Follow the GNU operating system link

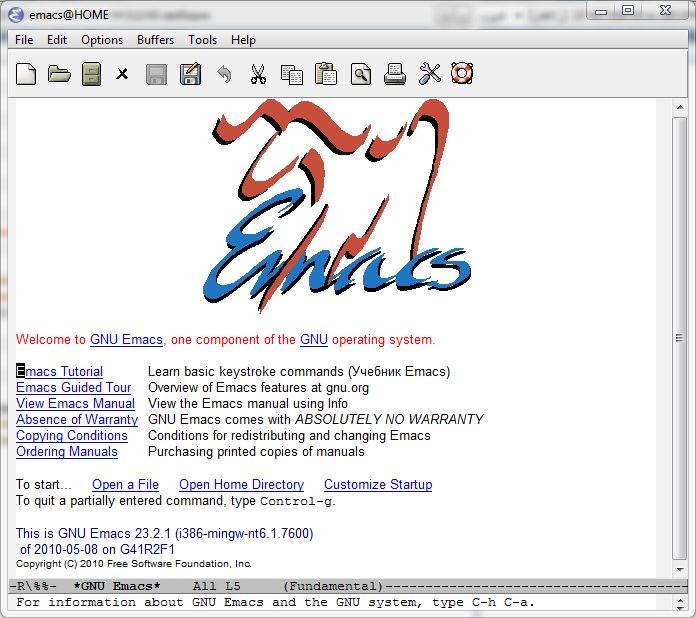(x=314, y=340)
